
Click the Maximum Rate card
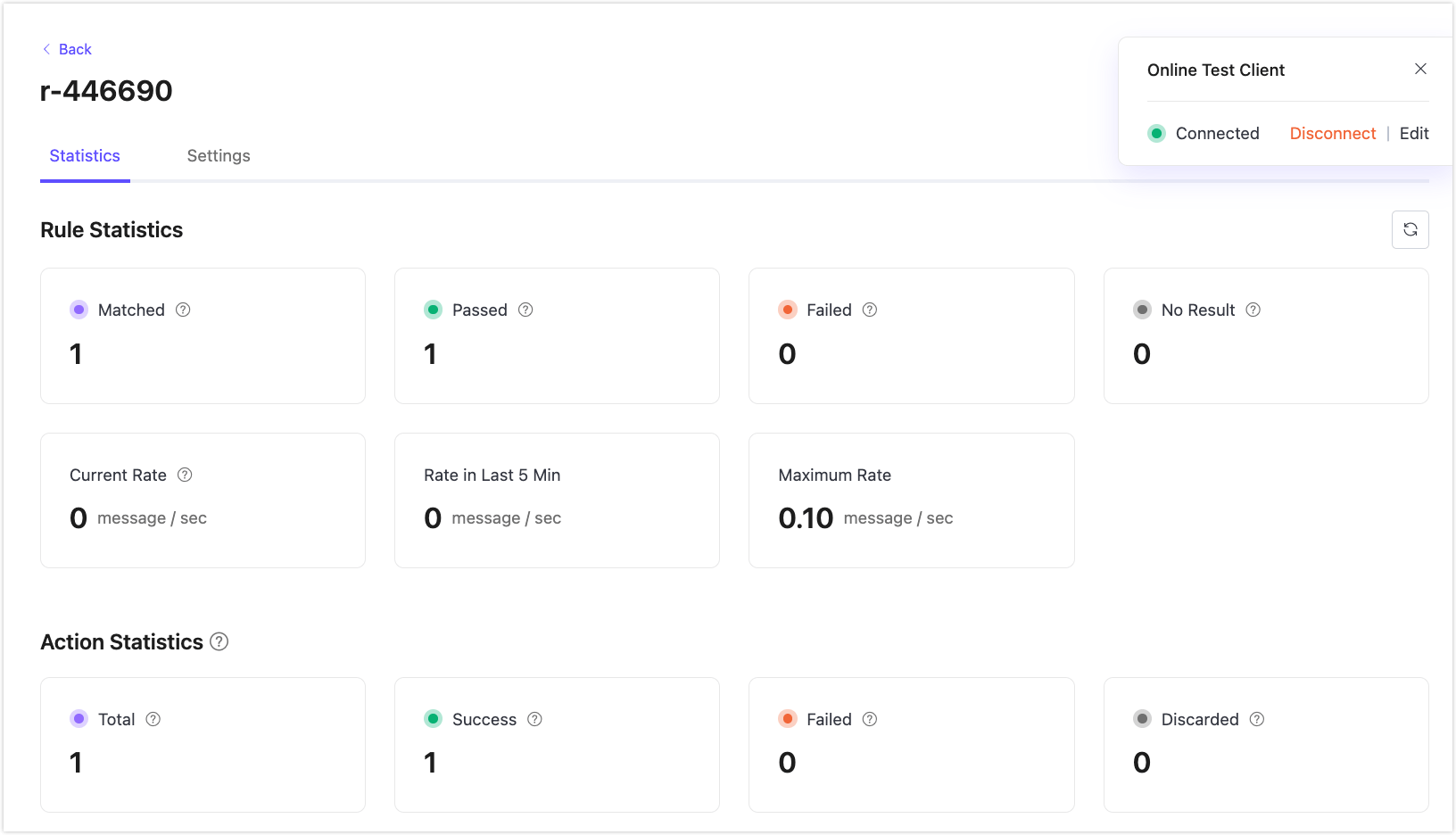pos(911,500)
